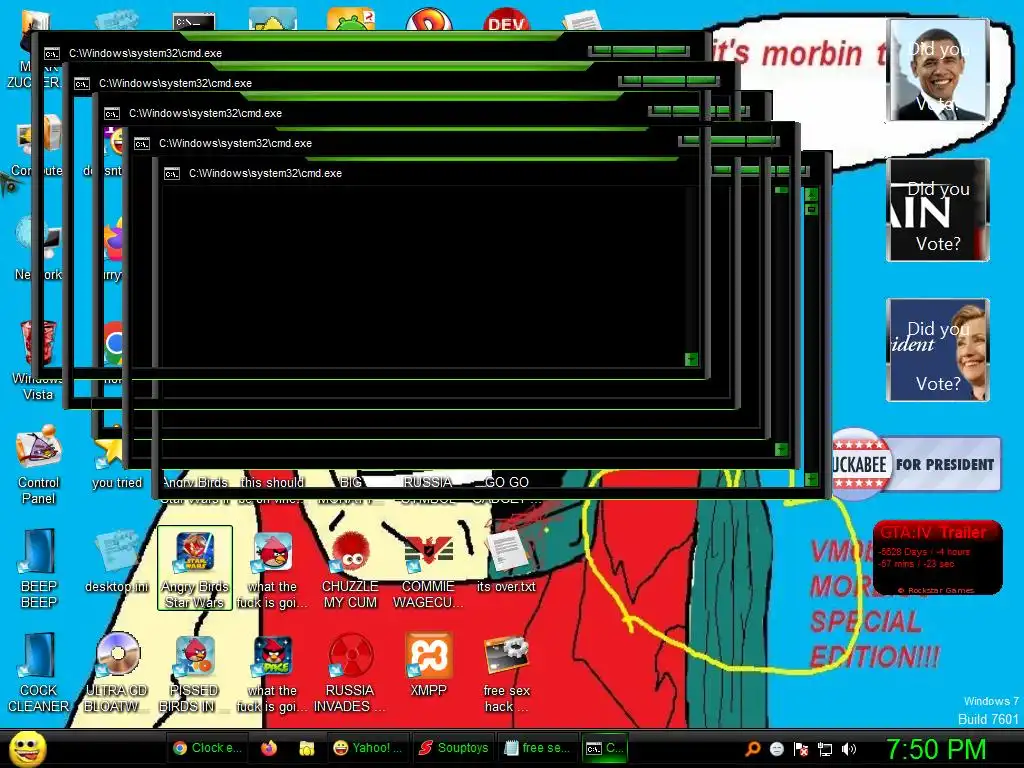Click the smiley-face Start button
The height and width of the screenshot is (768, 1024).
27,748
